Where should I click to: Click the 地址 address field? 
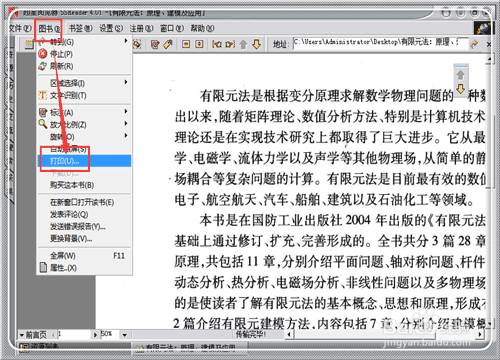(x=380, y=43)
